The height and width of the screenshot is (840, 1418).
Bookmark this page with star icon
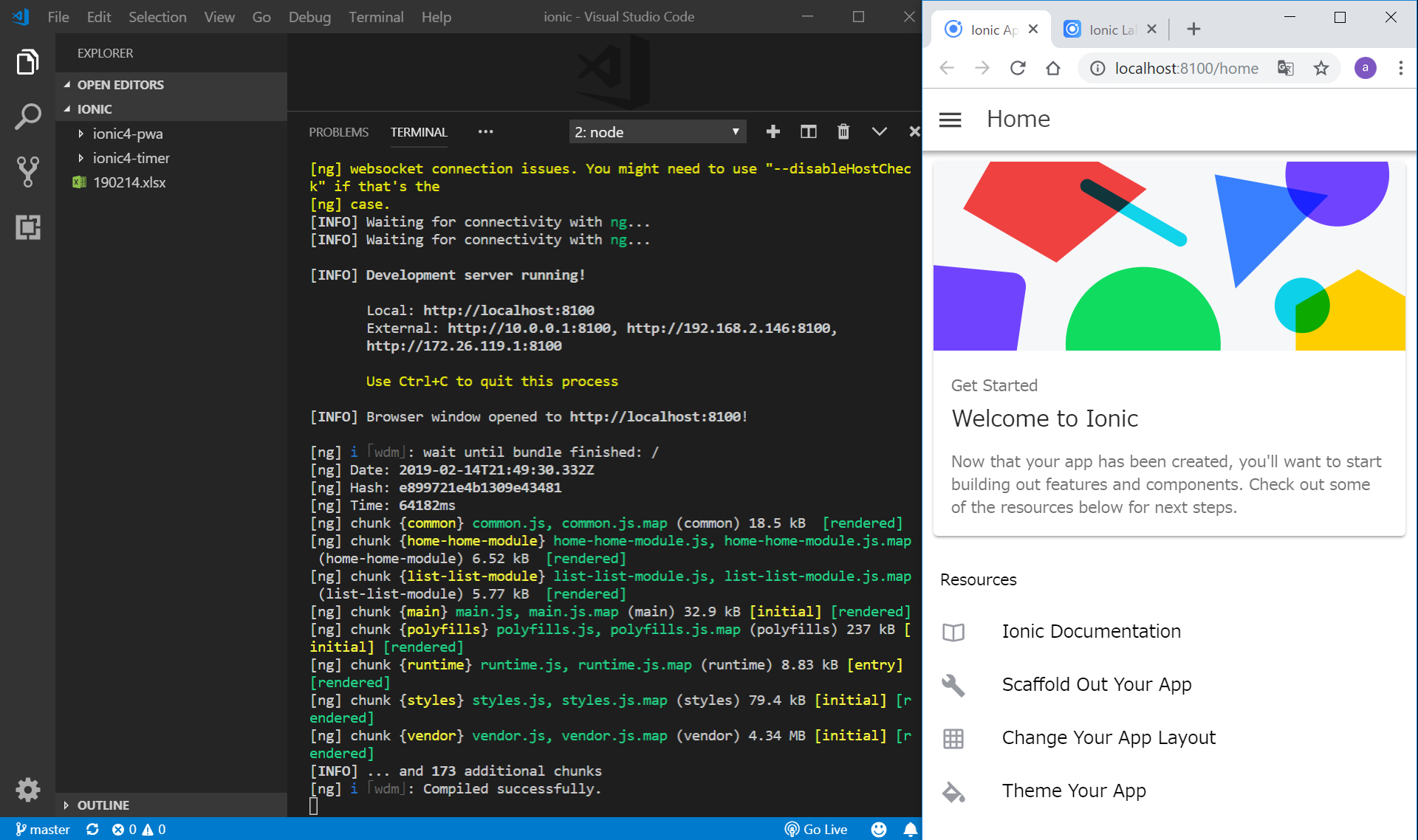coord(1321,68)
